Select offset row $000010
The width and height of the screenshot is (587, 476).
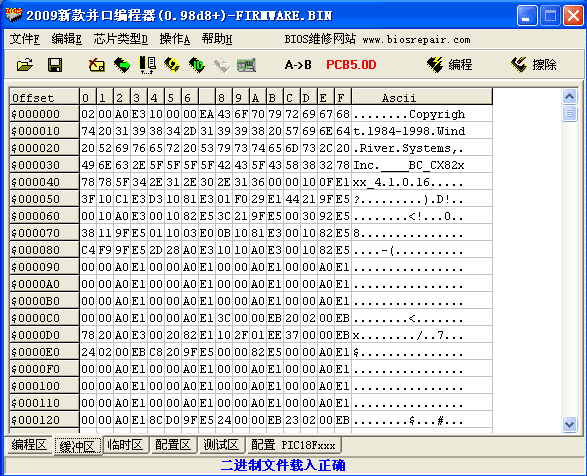(44, 131)
